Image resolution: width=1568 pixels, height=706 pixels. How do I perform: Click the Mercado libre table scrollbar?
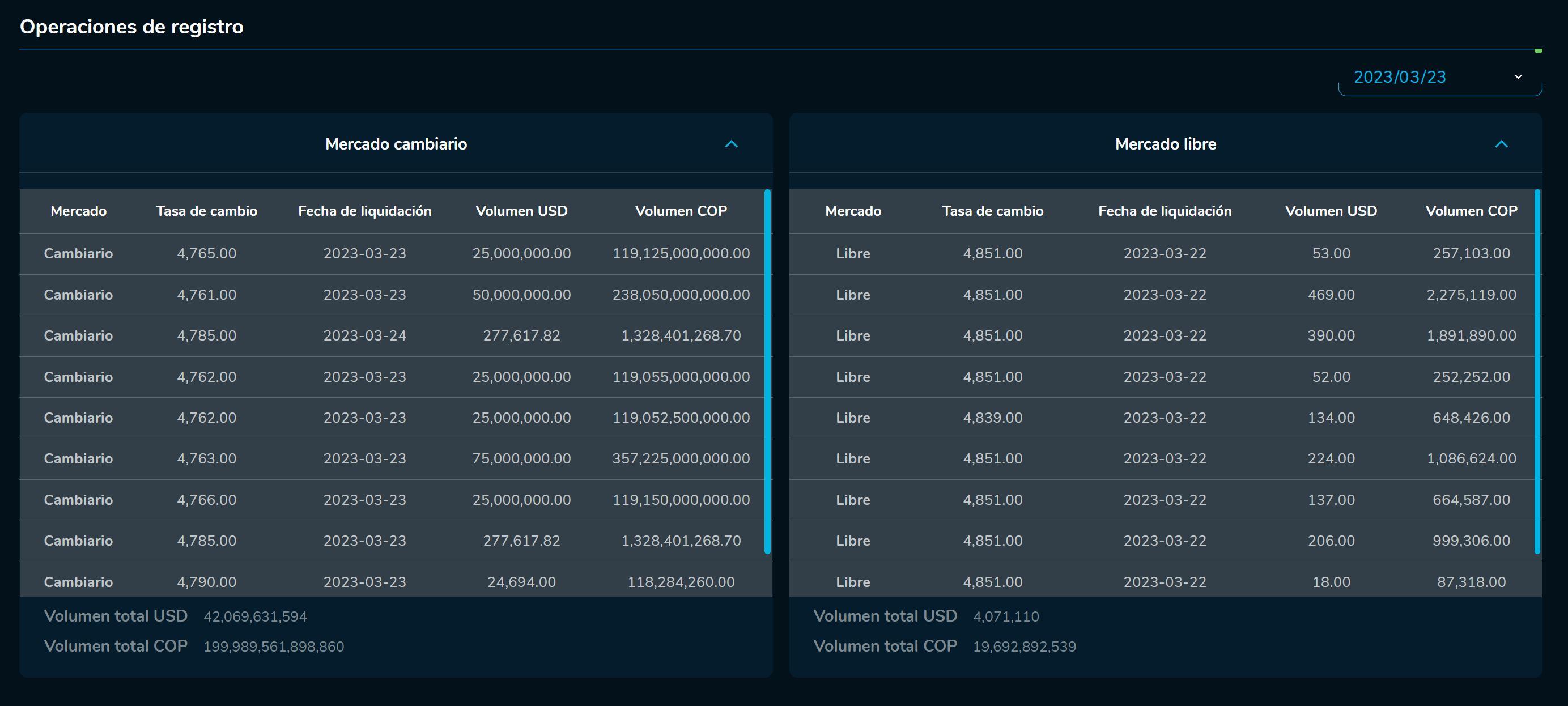pyautogui.click(x=1537, y=371)
